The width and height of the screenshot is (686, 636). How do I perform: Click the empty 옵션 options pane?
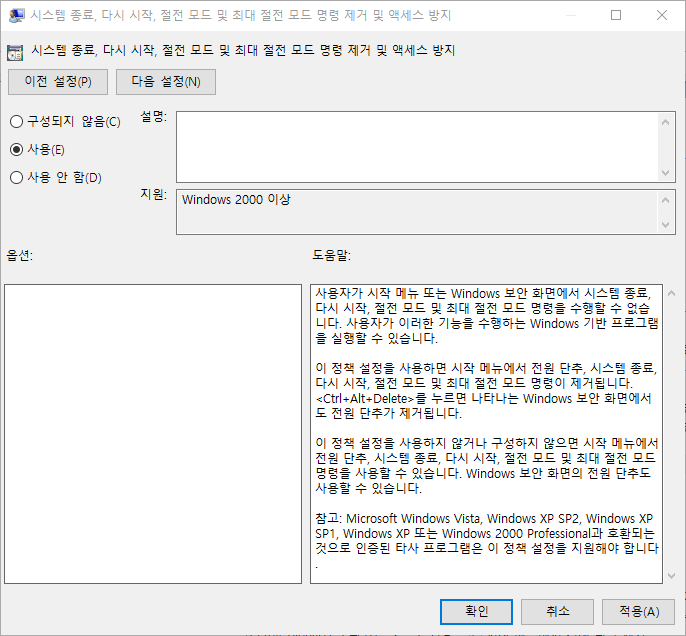point(153,434)
